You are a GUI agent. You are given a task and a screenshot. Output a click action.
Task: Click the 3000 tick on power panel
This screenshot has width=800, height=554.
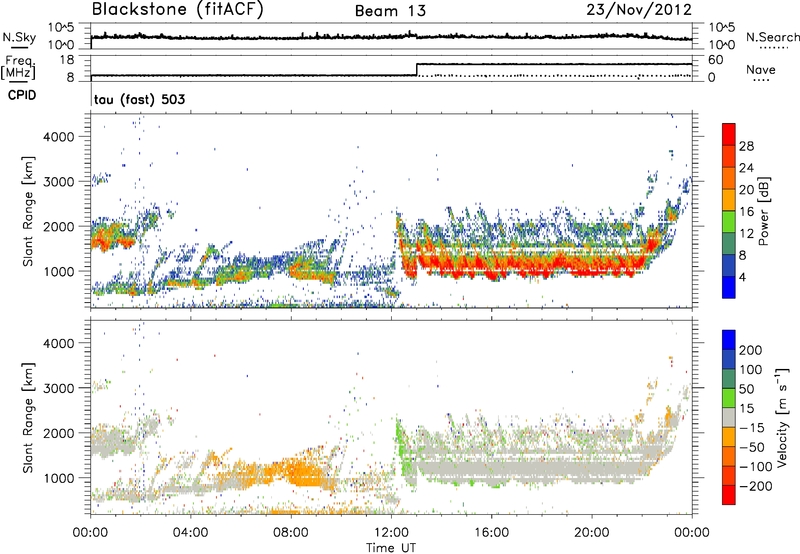59,182
